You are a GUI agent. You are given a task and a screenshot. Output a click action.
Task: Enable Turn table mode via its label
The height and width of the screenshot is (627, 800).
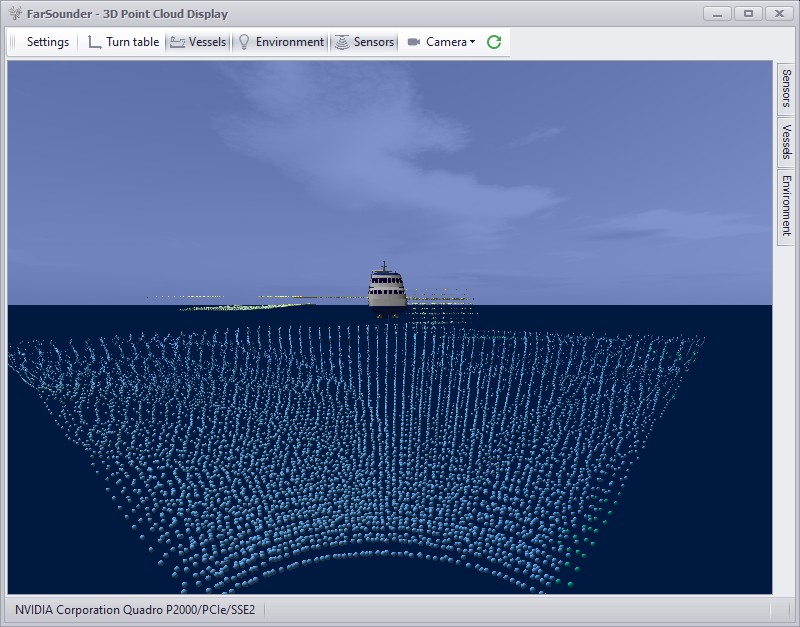tap(132, 42)
